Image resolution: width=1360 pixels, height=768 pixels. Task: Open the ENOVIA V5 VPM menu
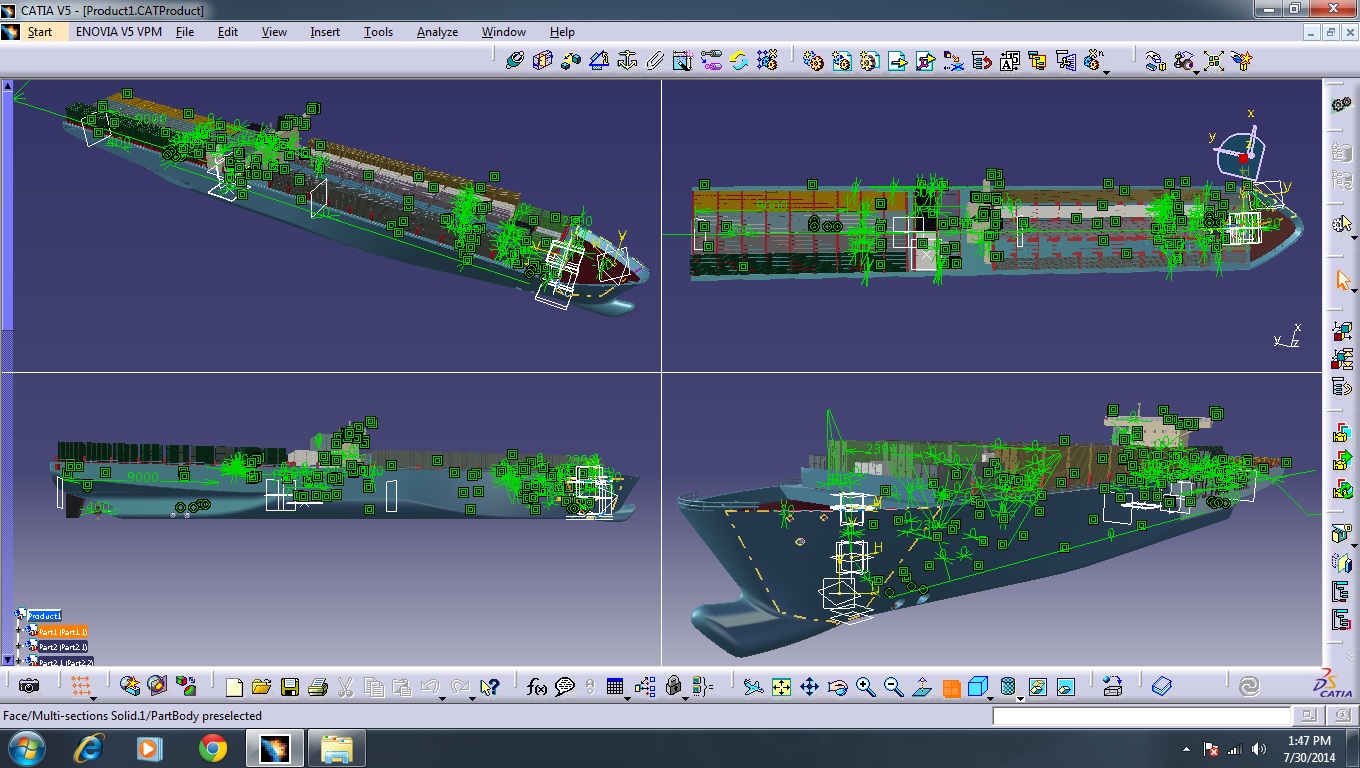click(x=119, y=32)
